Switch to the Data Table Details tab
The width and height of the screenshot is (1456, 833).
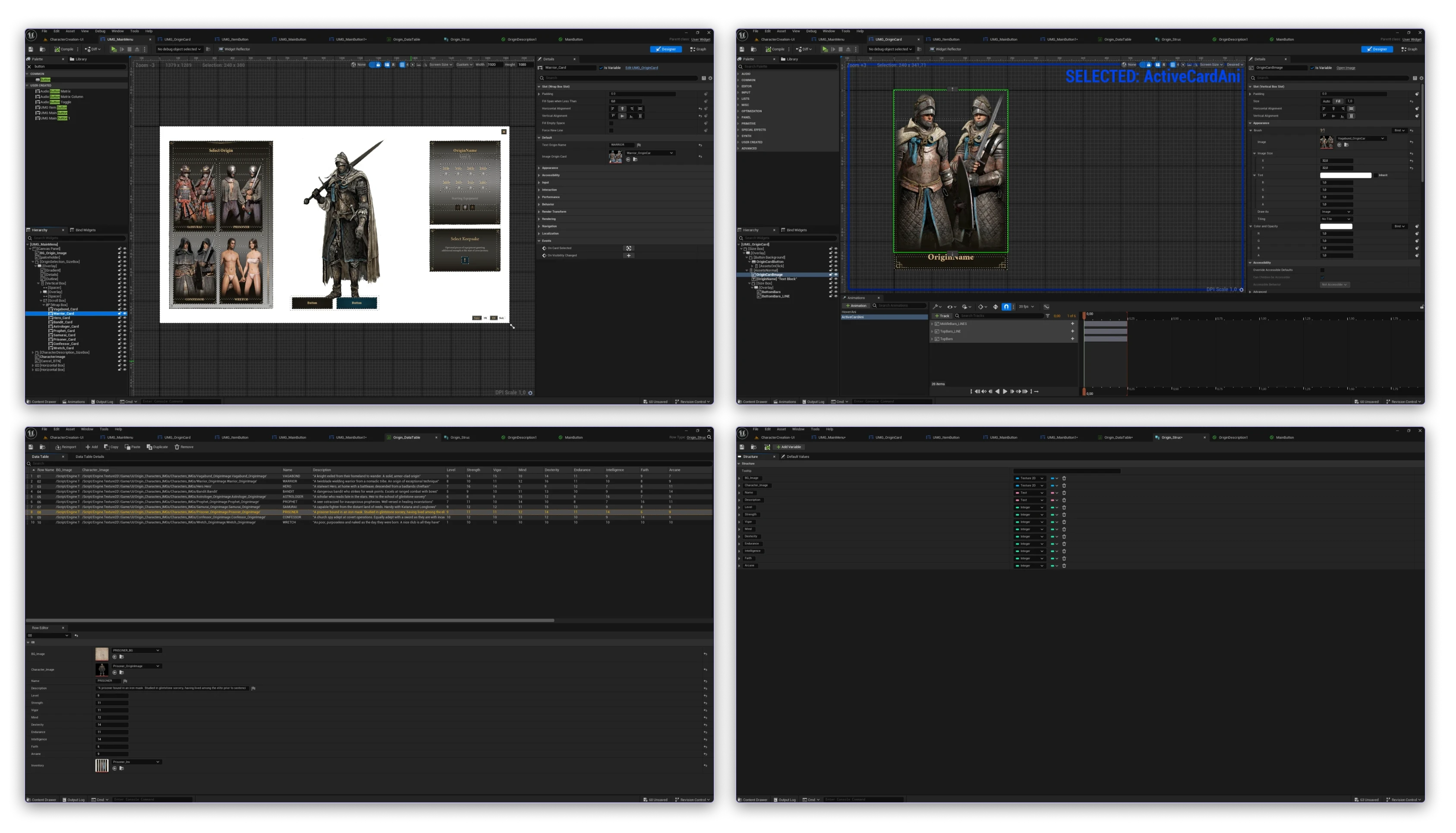(90, 457)
